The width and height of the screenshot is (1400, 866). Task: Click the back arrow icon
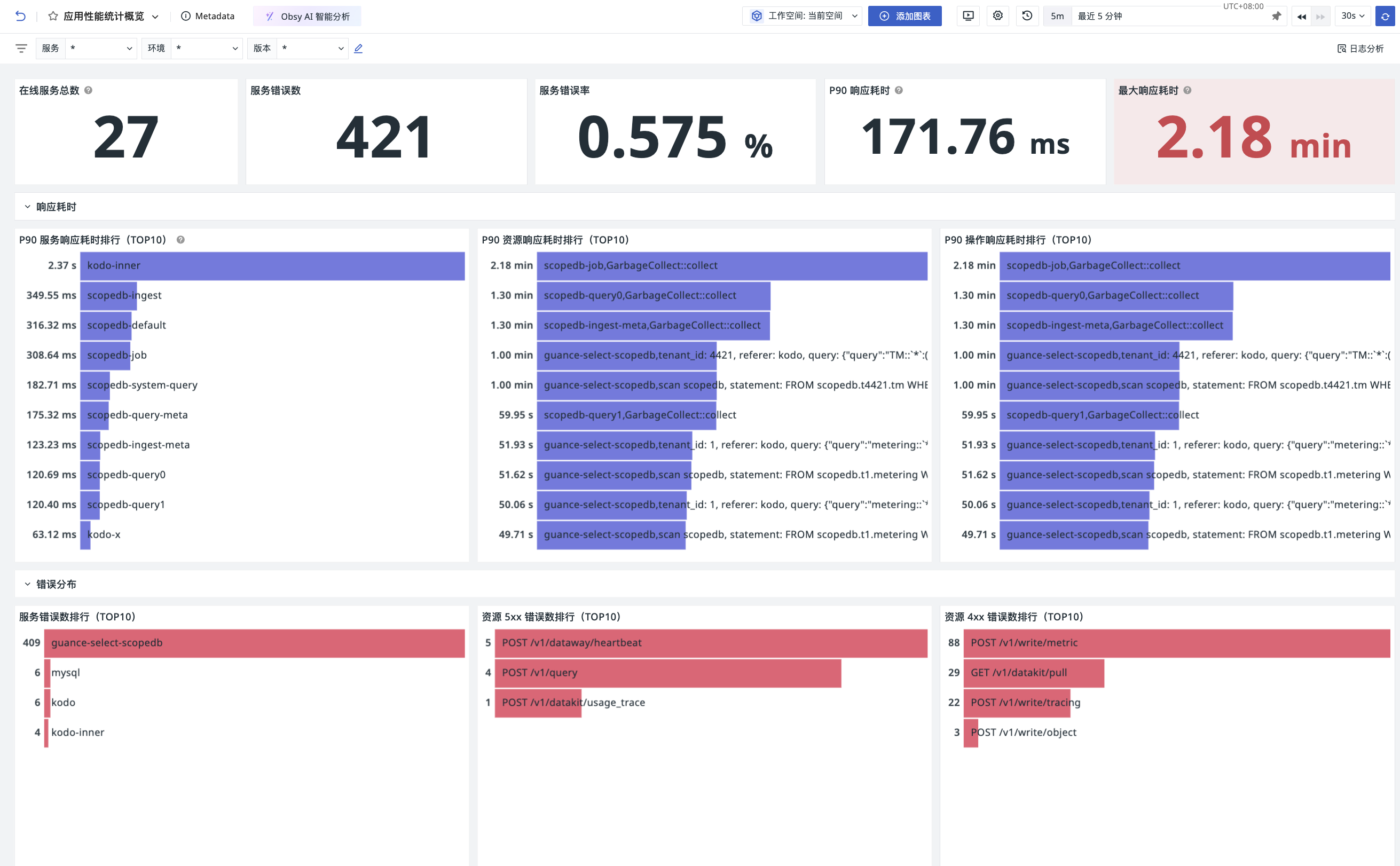pos(21,16)
